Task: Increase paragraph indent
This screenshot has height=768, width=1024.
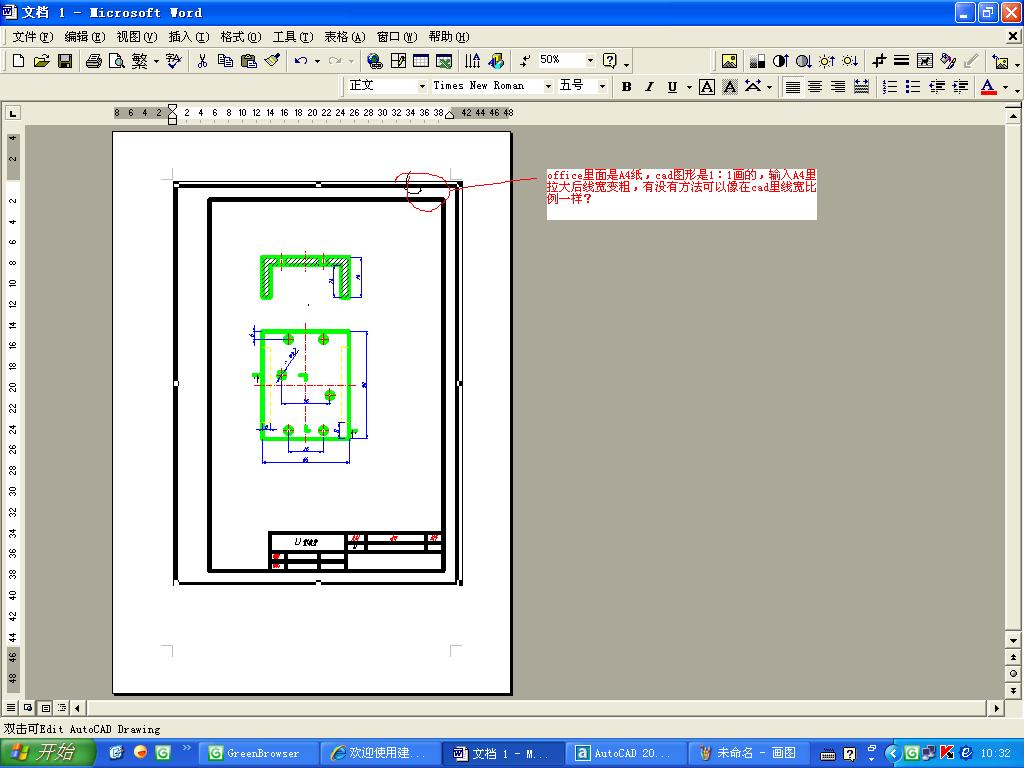Action: (960, 86)
